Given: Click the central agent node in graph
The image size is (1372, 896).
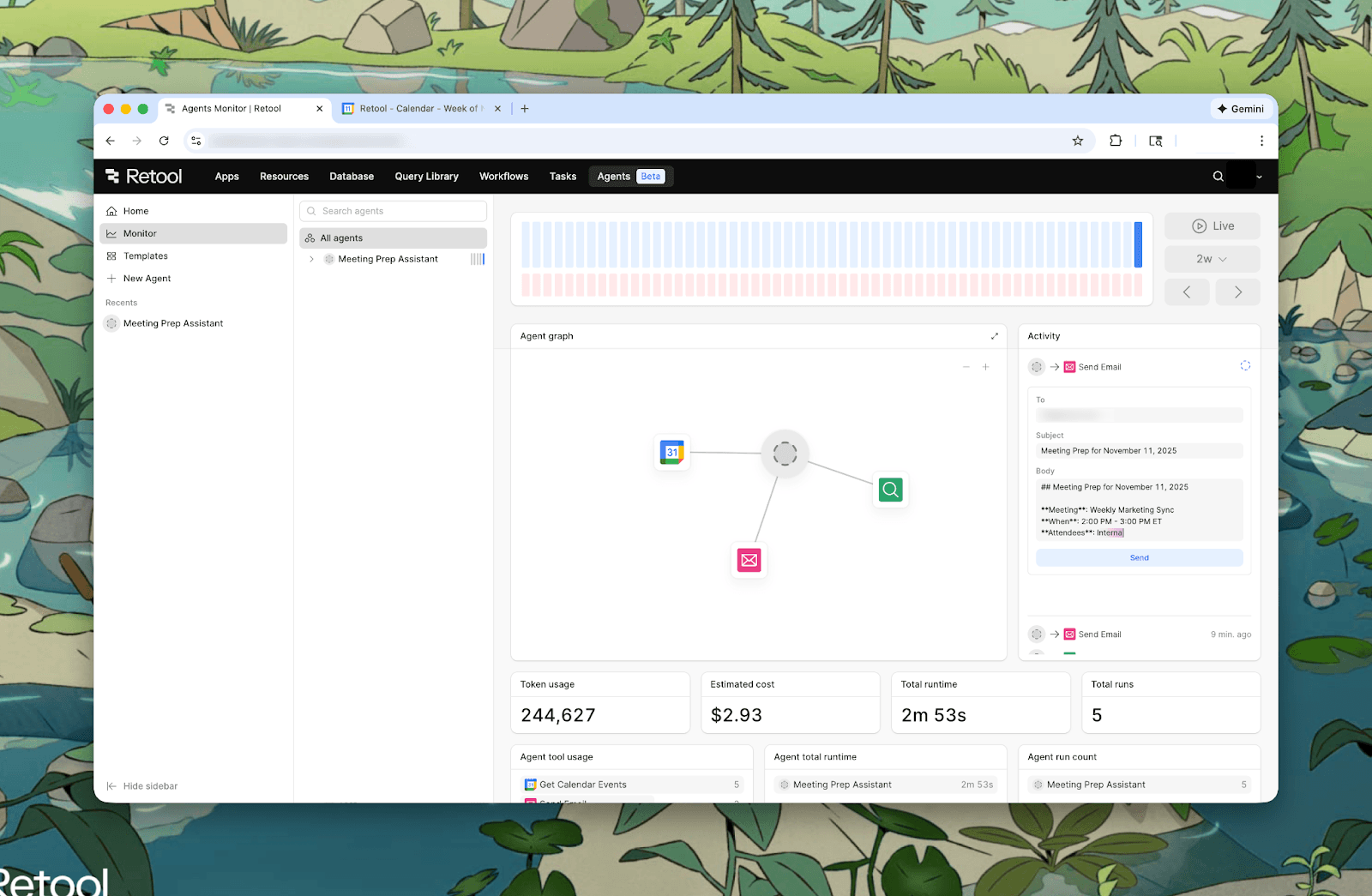Looking at the screenshot, I should tap(785, 454).
